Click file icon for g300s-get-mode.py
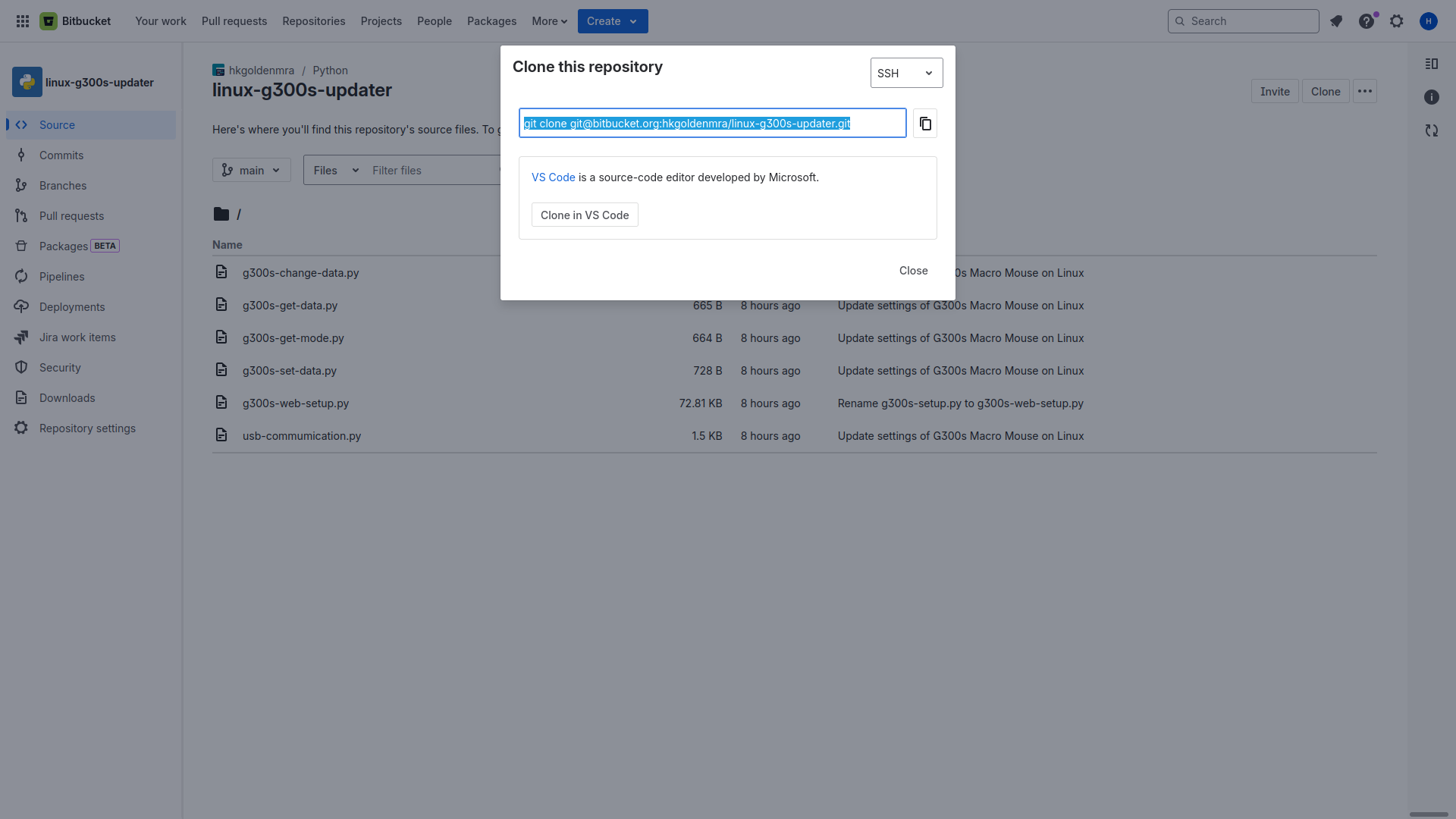This screenshot has width=1456, height=819. point(221,337)
